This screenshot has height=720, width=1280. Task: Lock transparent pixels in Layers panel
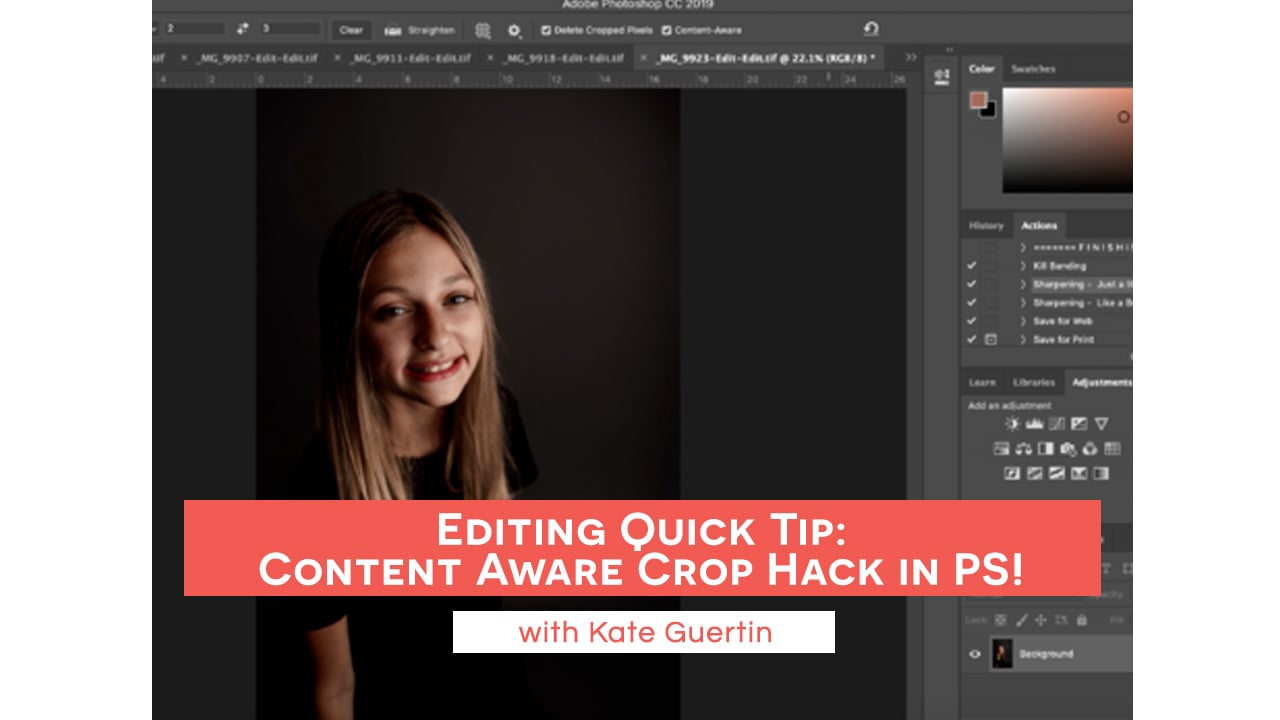[1001, 620]
